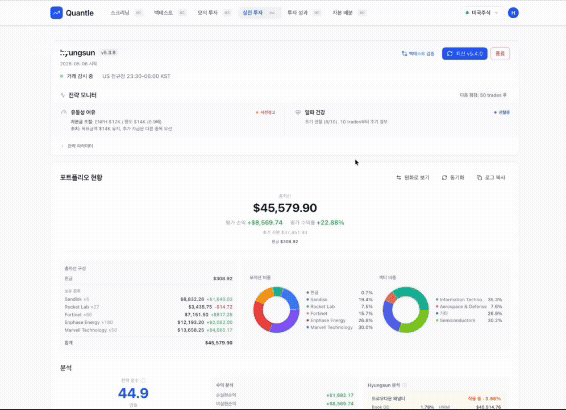Viewport: 566px width, 410px height.
Task: Click the red 종료 stop button
Action: (500, 53)
